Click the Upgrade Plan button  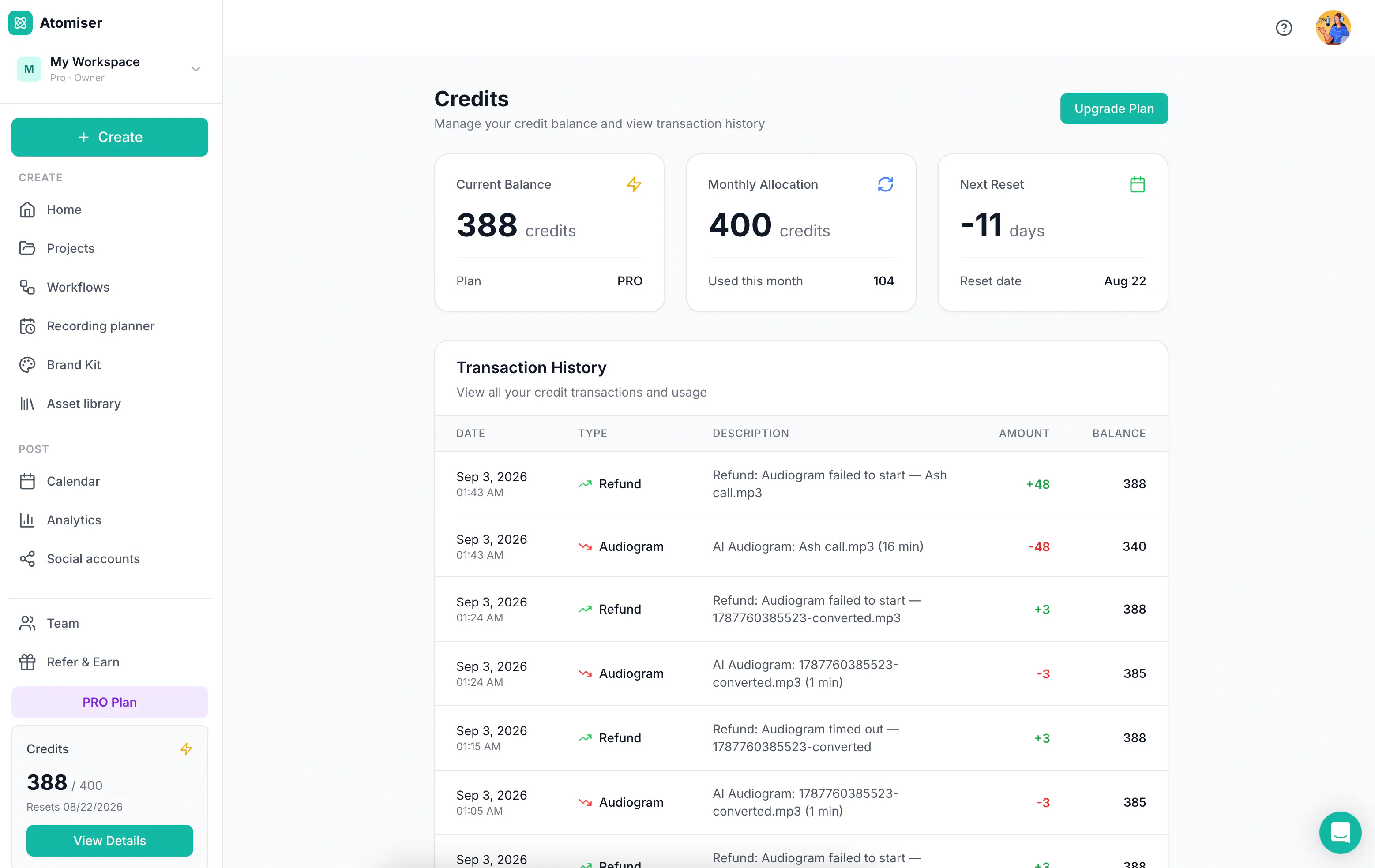click(1114, 108)
